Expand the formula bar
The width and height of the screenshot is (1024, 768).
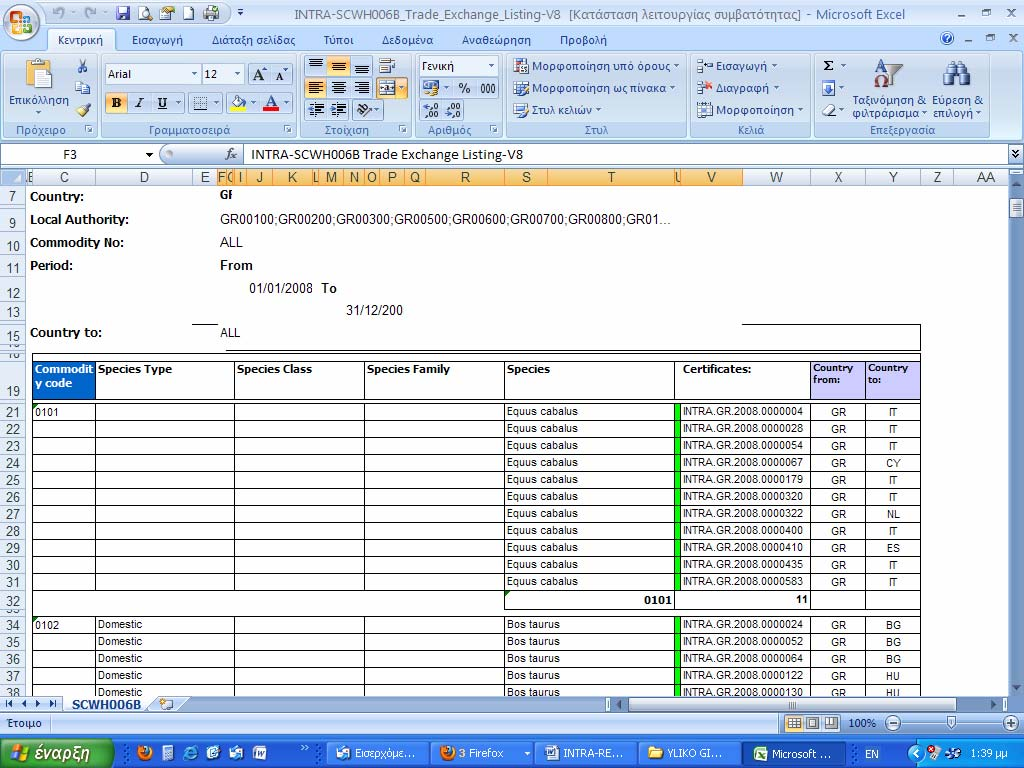coord(1015,154)
